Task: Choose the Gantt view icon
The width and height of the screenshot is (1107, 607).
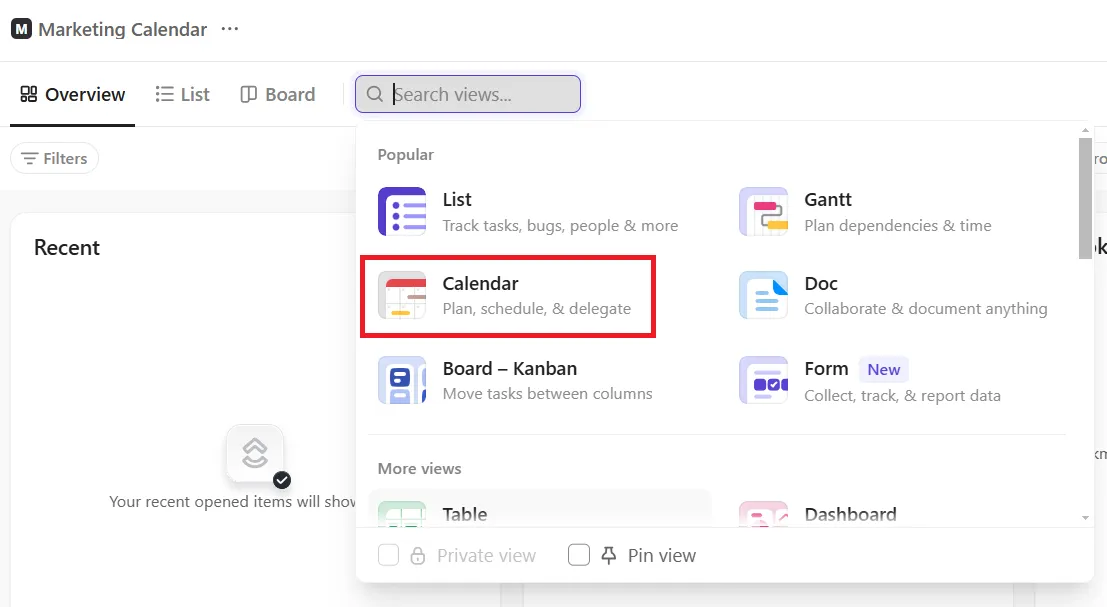Action: click(763, 211)
